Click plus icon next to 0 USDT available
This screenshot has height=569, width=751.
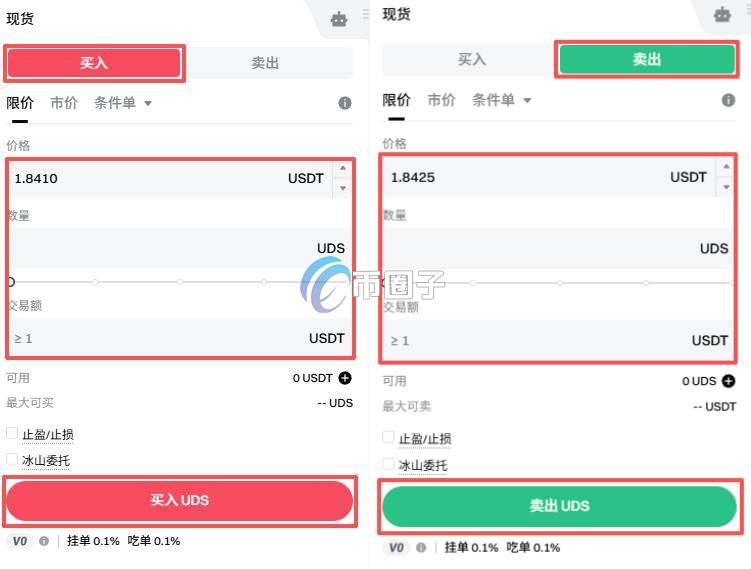click(345, 378)
